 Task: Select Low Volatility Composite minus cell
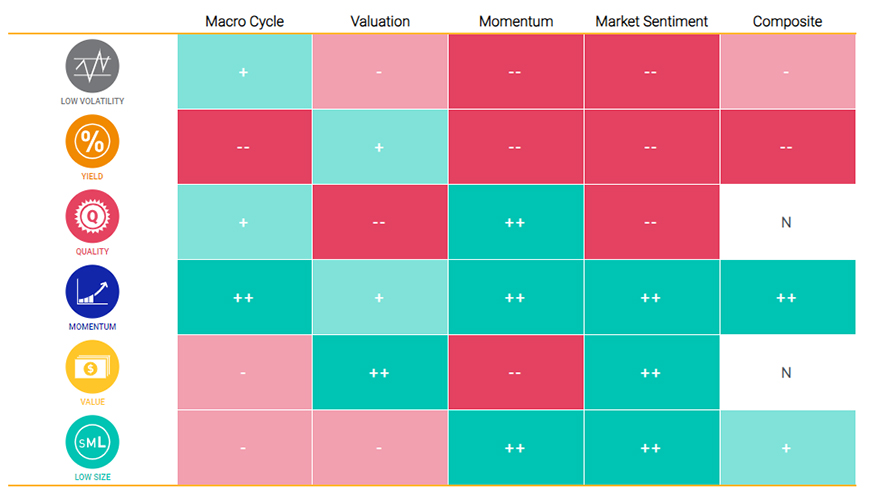pyautogui.click(x=786, y=72)
